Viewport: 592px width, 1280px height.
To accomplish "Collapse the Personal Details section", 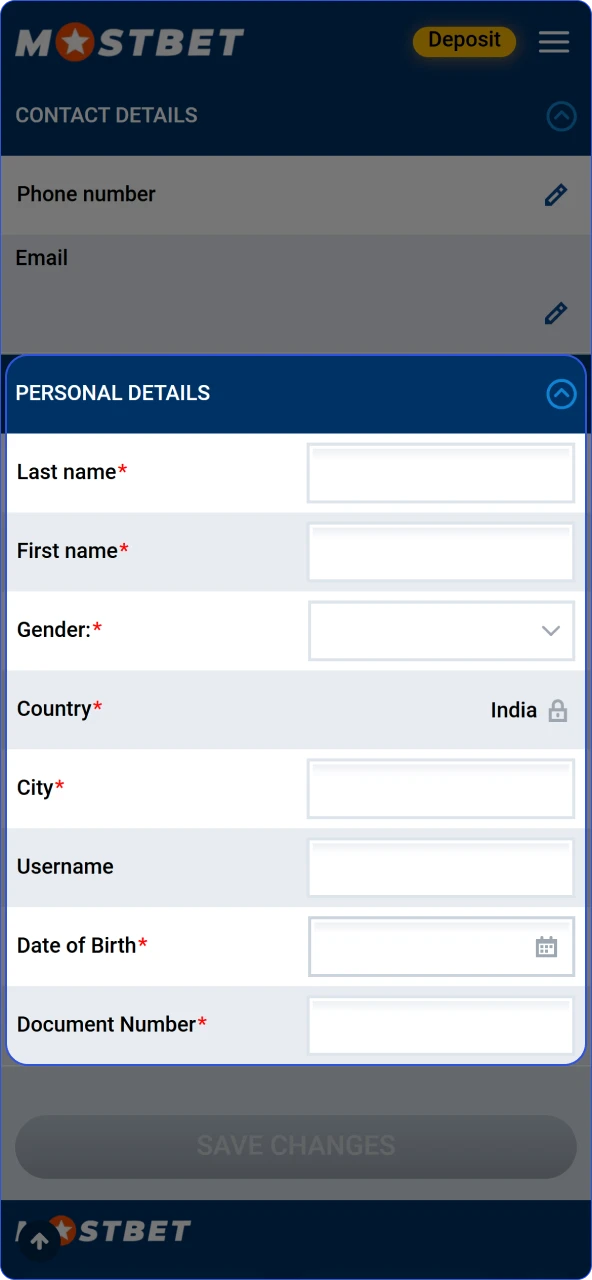I will 561,394.
